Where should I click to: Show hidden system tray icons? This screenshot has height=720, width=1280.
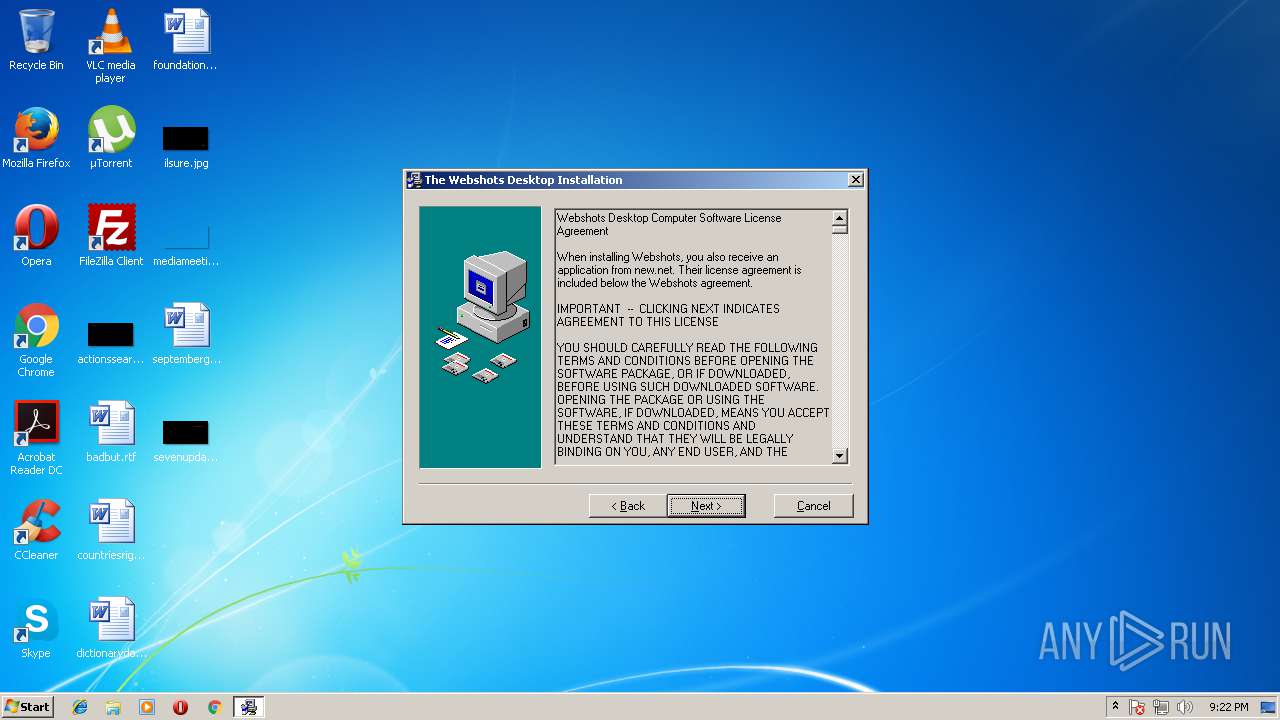point(1115,707)
